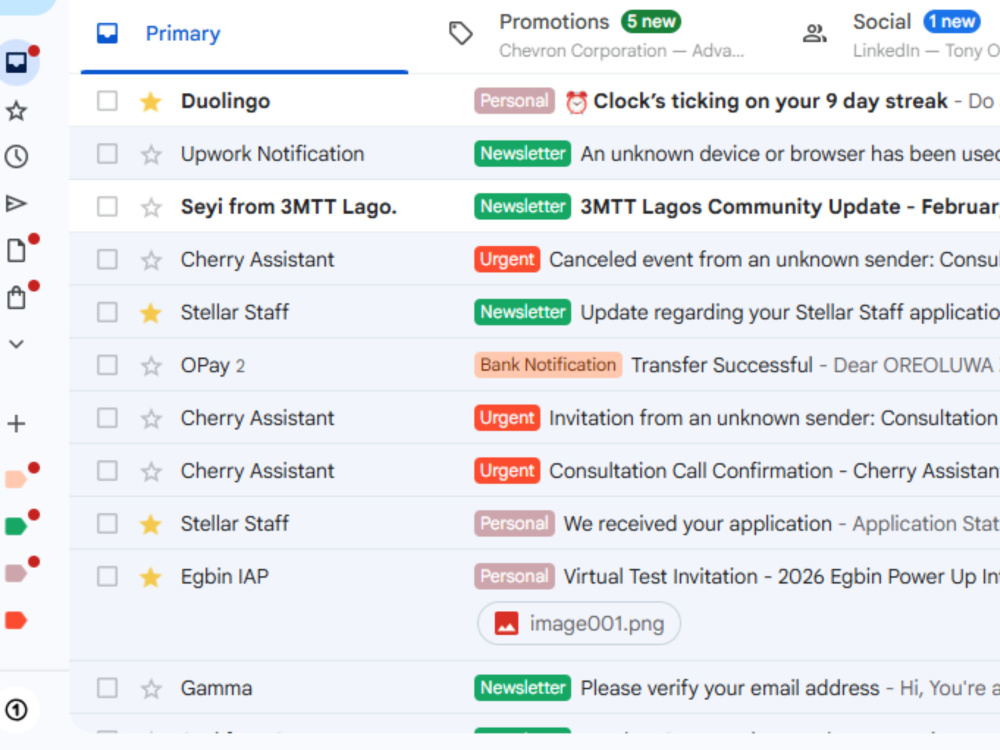Click the Primary tab inbox icon
1000x750 pixels.
click(107, 33)
